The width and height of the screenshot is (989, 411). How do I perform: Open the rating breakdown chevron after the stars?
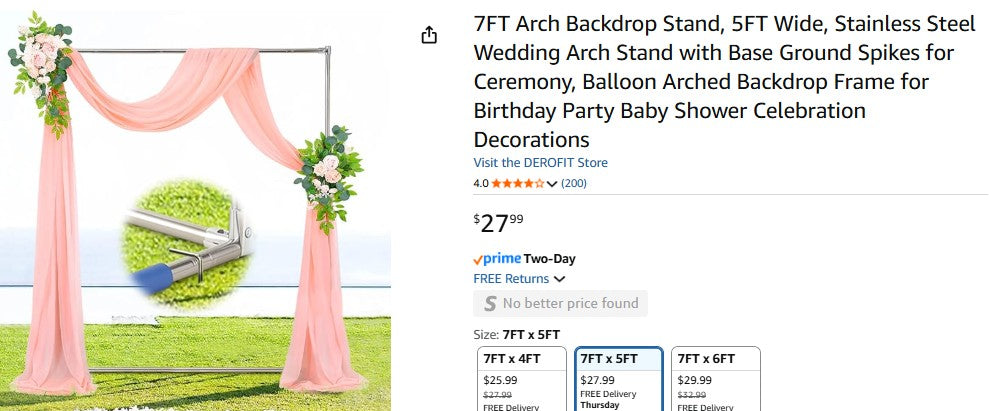coord(552,184)
